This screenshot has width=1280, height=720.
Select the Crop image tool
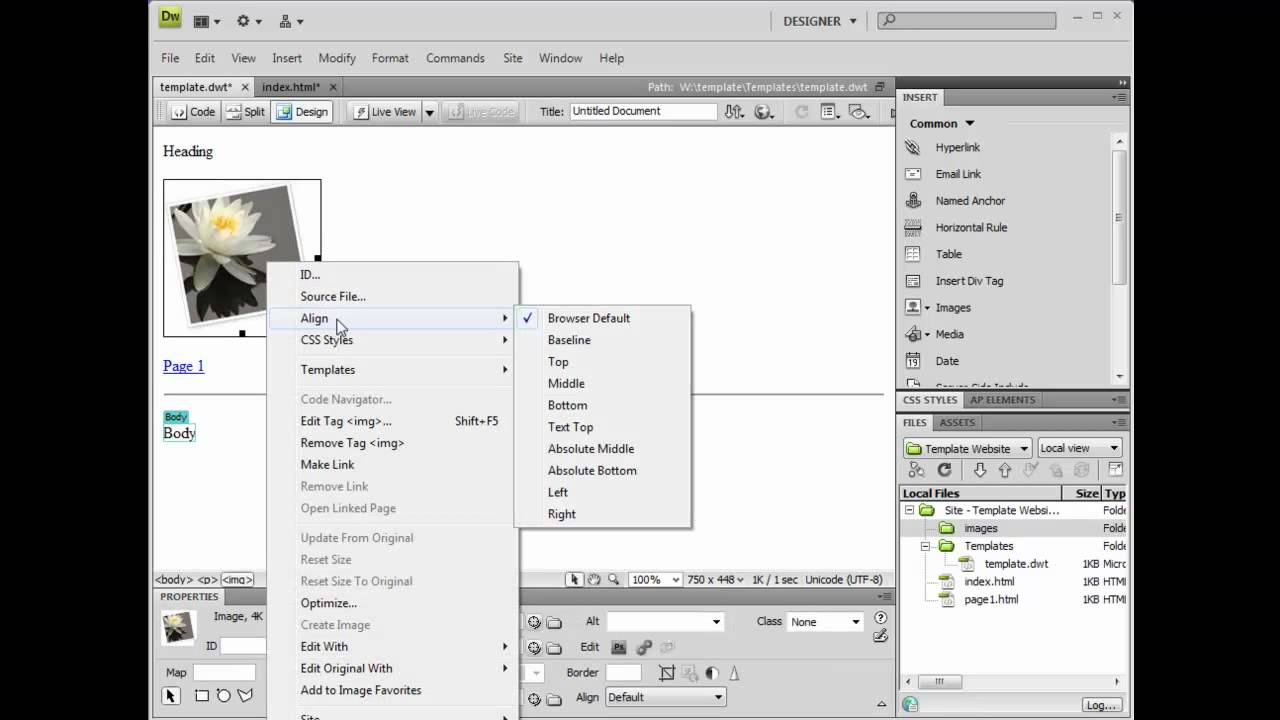pos(666,673)
